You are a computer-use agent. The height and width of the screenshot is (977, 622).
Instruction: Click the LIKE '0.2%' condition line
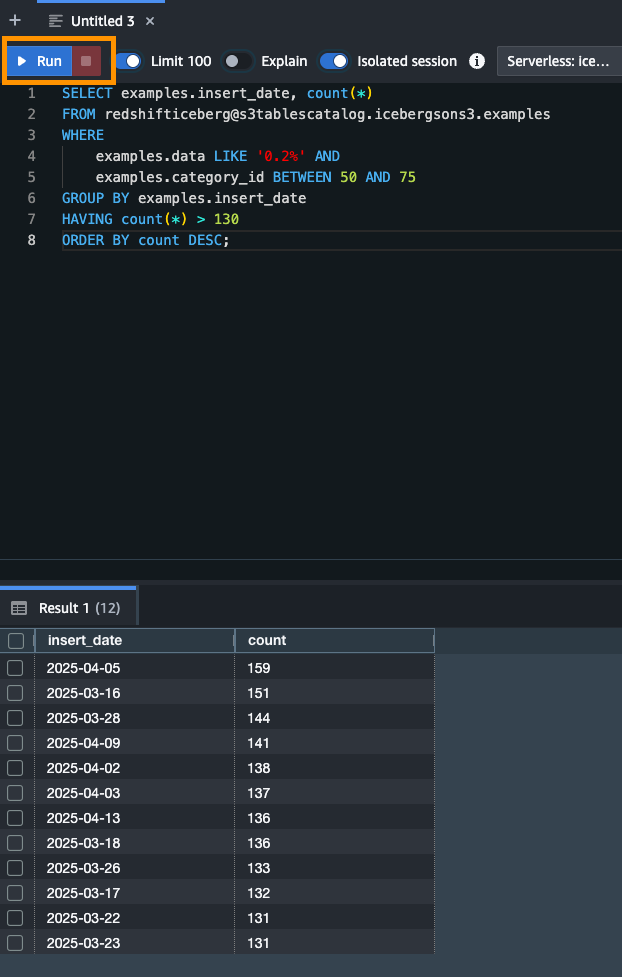click(218, 156)
